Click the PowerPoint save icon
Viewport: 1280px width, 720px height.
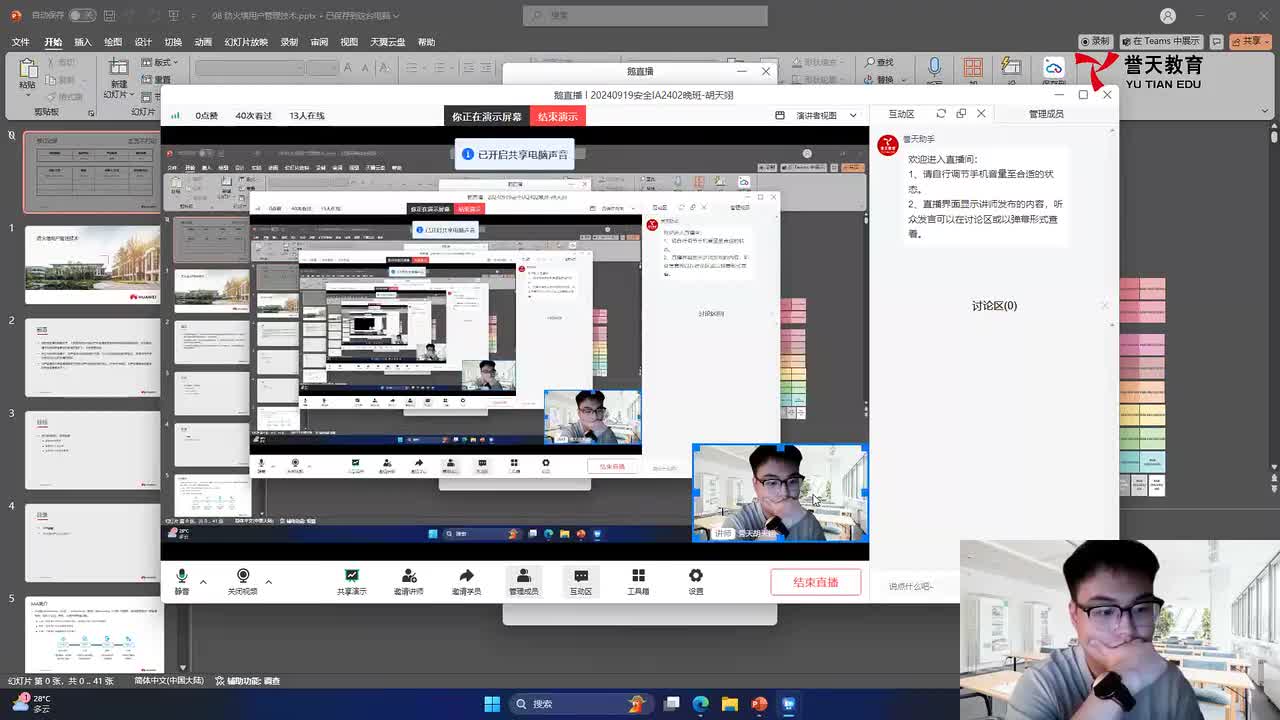108,16
